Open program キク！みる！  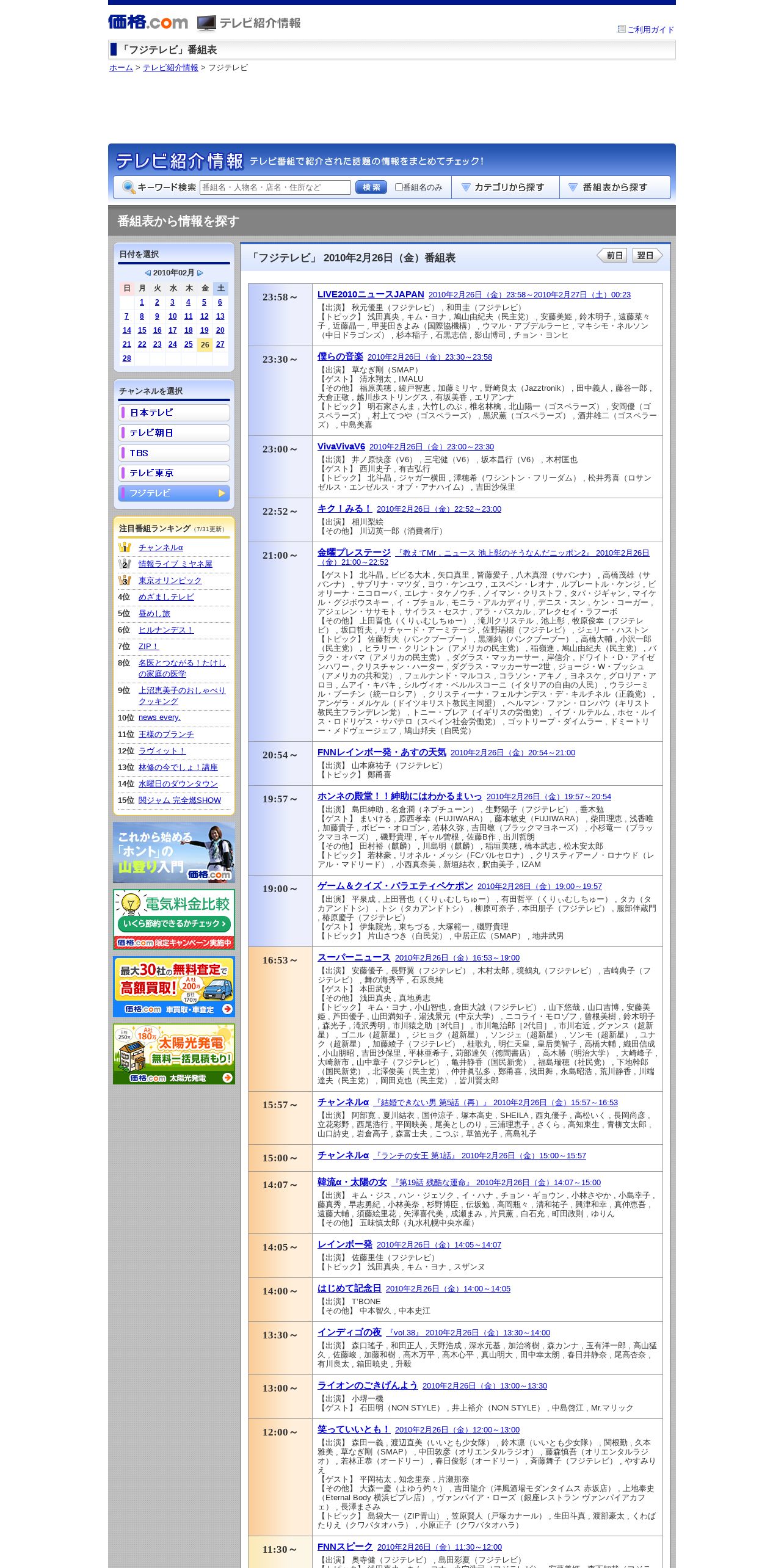[344, 509]
